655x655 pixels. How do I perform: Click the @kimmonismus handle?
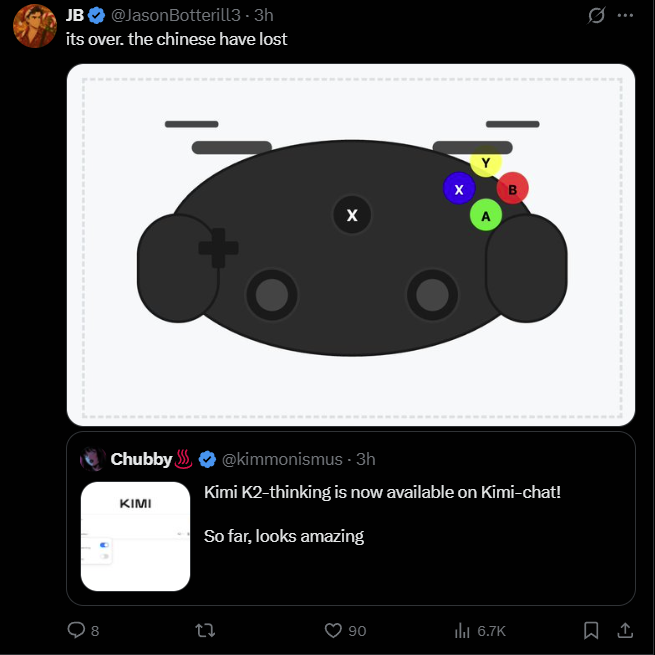tap(284, 459)
